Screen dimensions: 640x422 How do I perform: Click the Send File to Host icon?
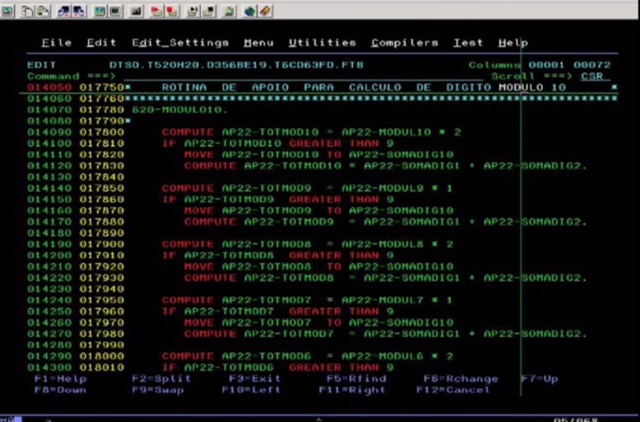pos(64,11)
